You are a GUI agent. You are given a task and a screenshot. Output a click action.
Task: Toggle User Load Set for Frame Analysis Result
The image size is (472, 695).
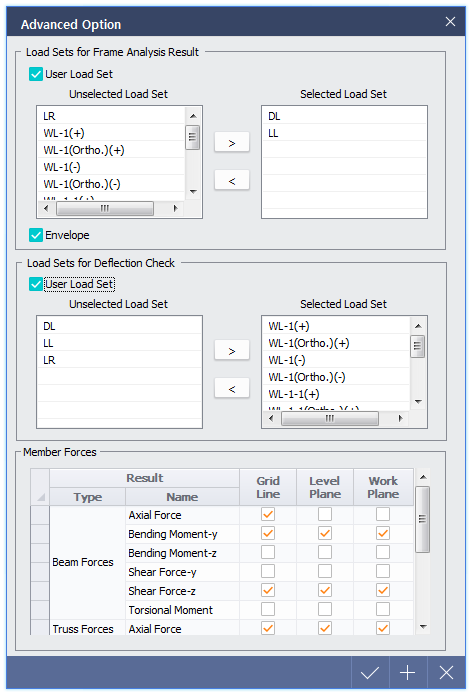(x=35, y=74)
